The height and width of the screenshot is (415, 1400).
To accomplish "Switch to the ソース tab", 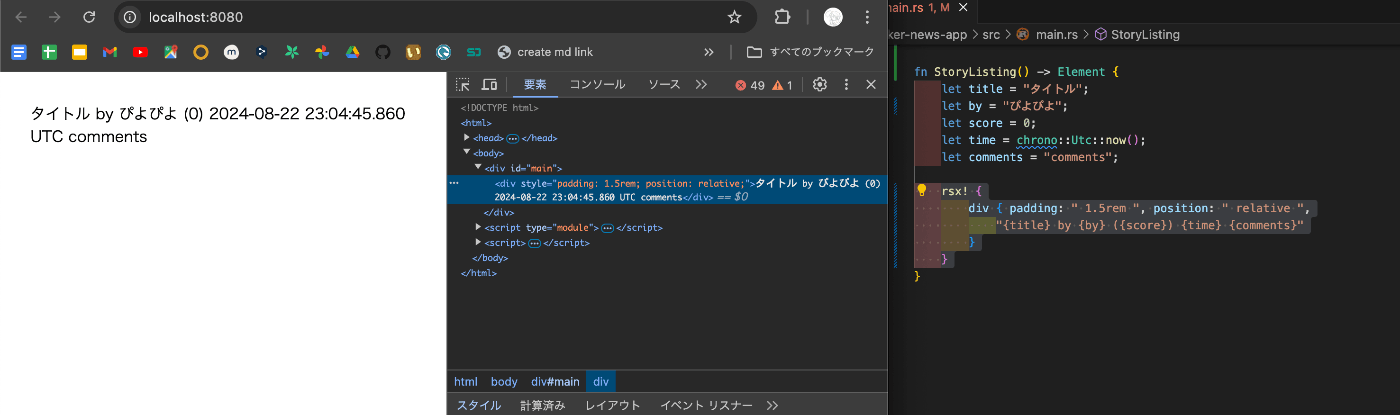I will click(x=664, y=85).
